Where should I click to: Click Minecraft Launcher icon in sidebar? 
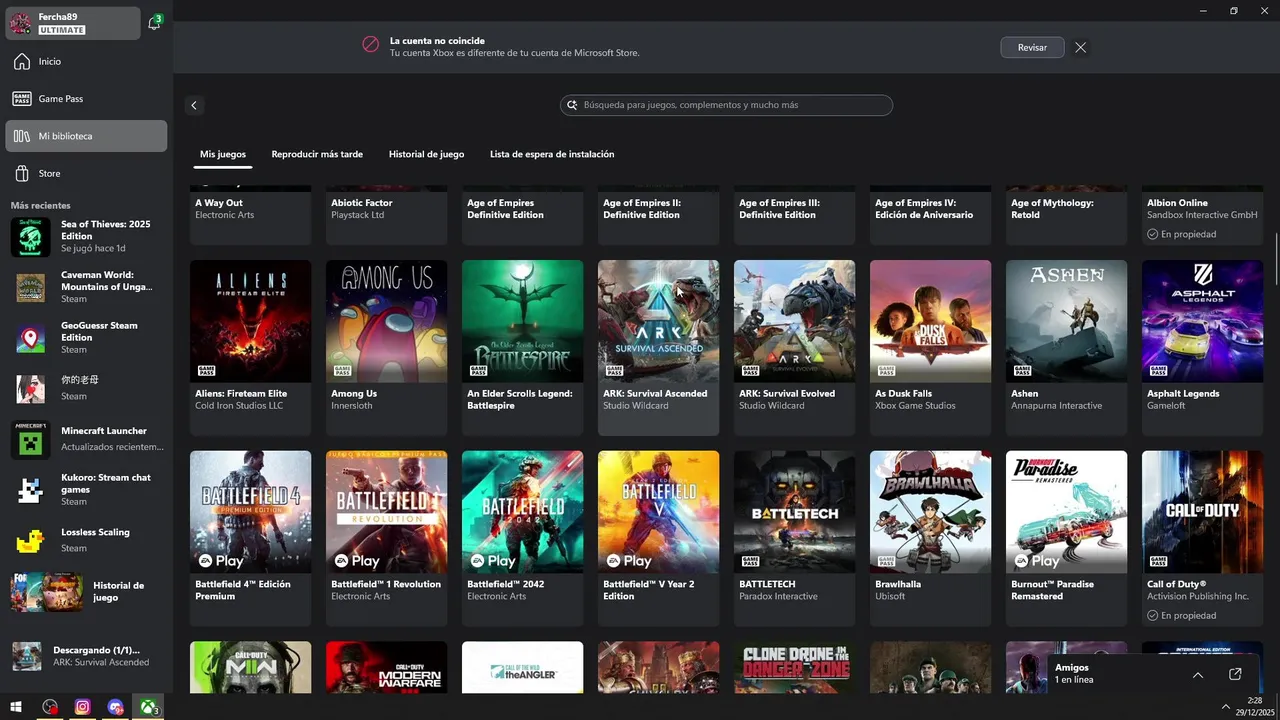pos(30,440)
